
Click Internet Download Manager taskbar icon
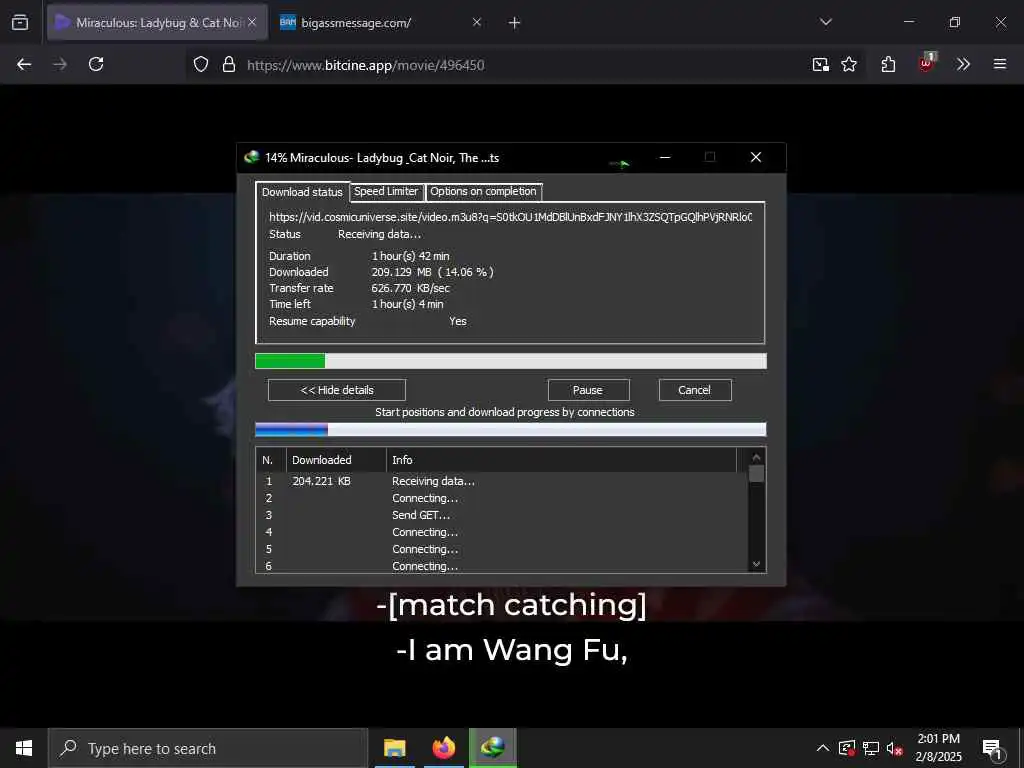492,748
